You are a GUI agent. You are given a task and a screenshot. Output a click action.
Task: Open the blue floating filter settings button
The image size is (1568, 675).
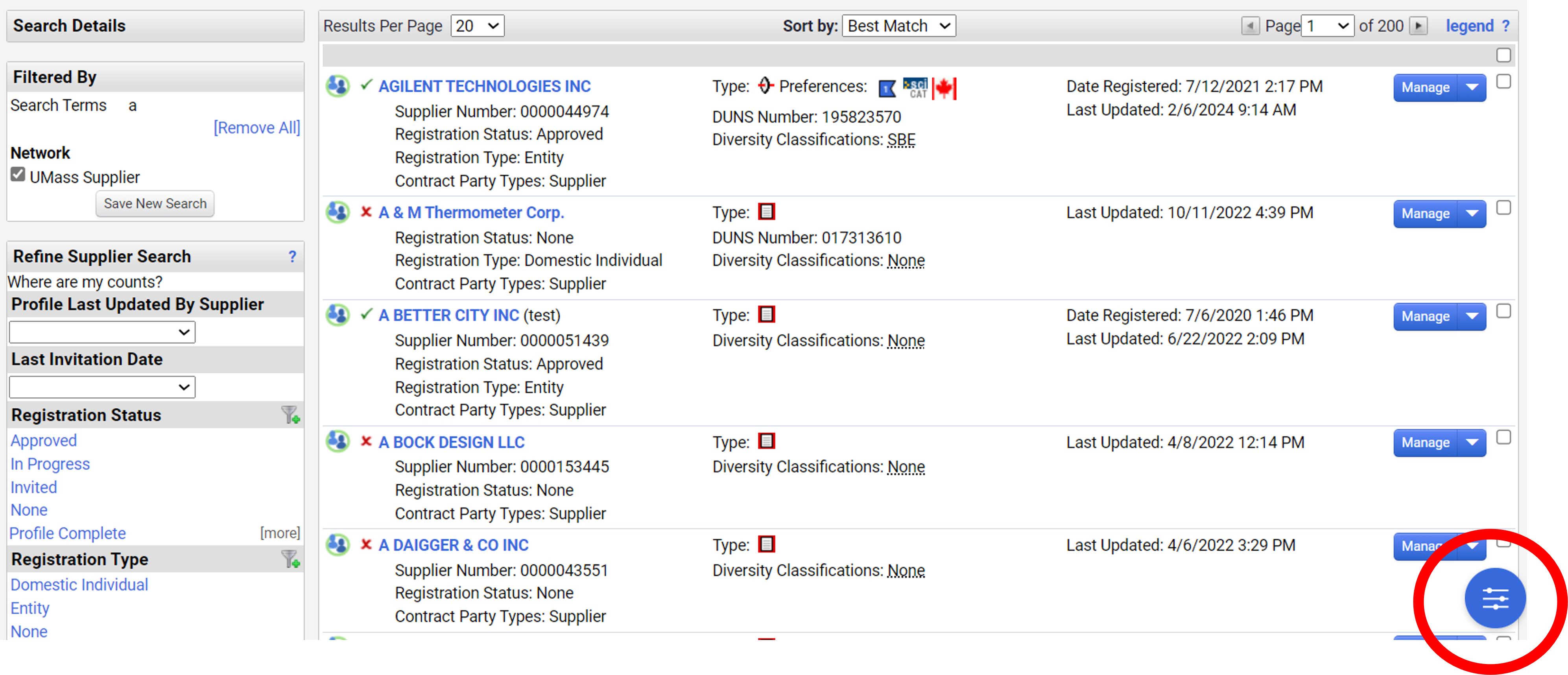tap(1495, 598)
